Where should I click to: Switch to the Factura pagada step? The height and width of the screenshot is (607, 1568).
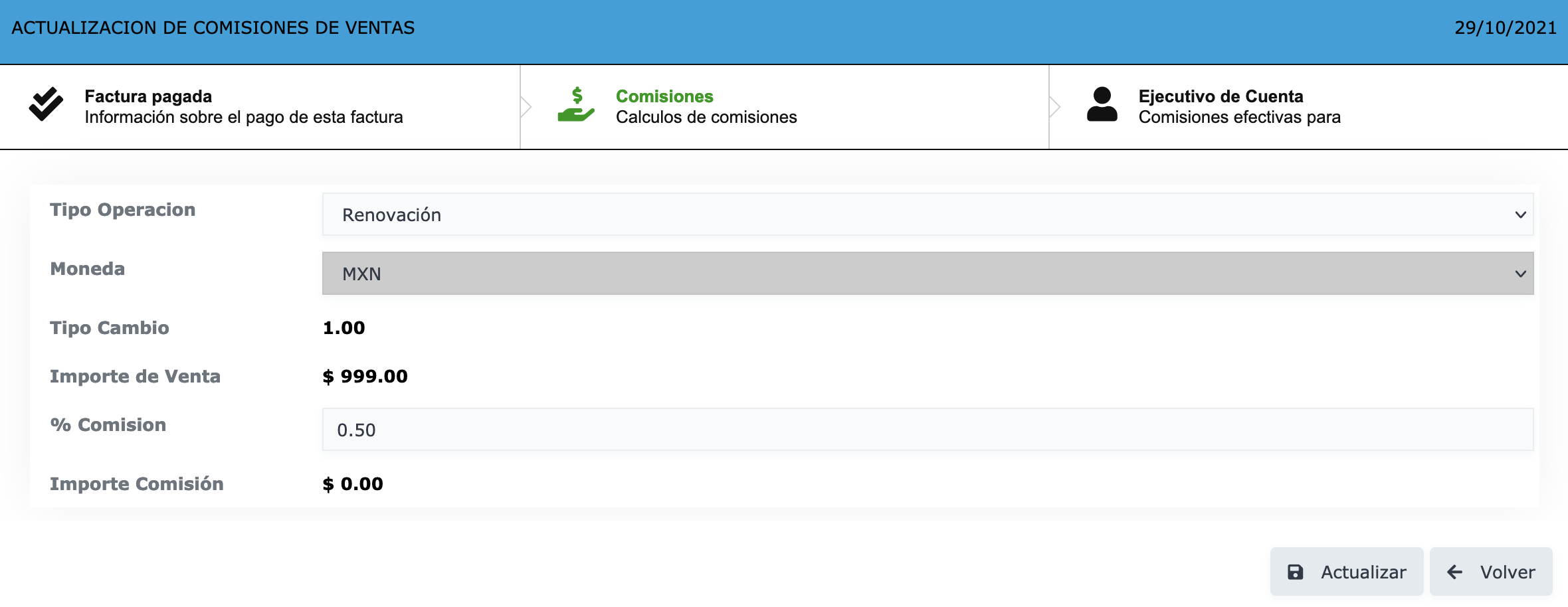pyautogui.click(x=243, y=107)
